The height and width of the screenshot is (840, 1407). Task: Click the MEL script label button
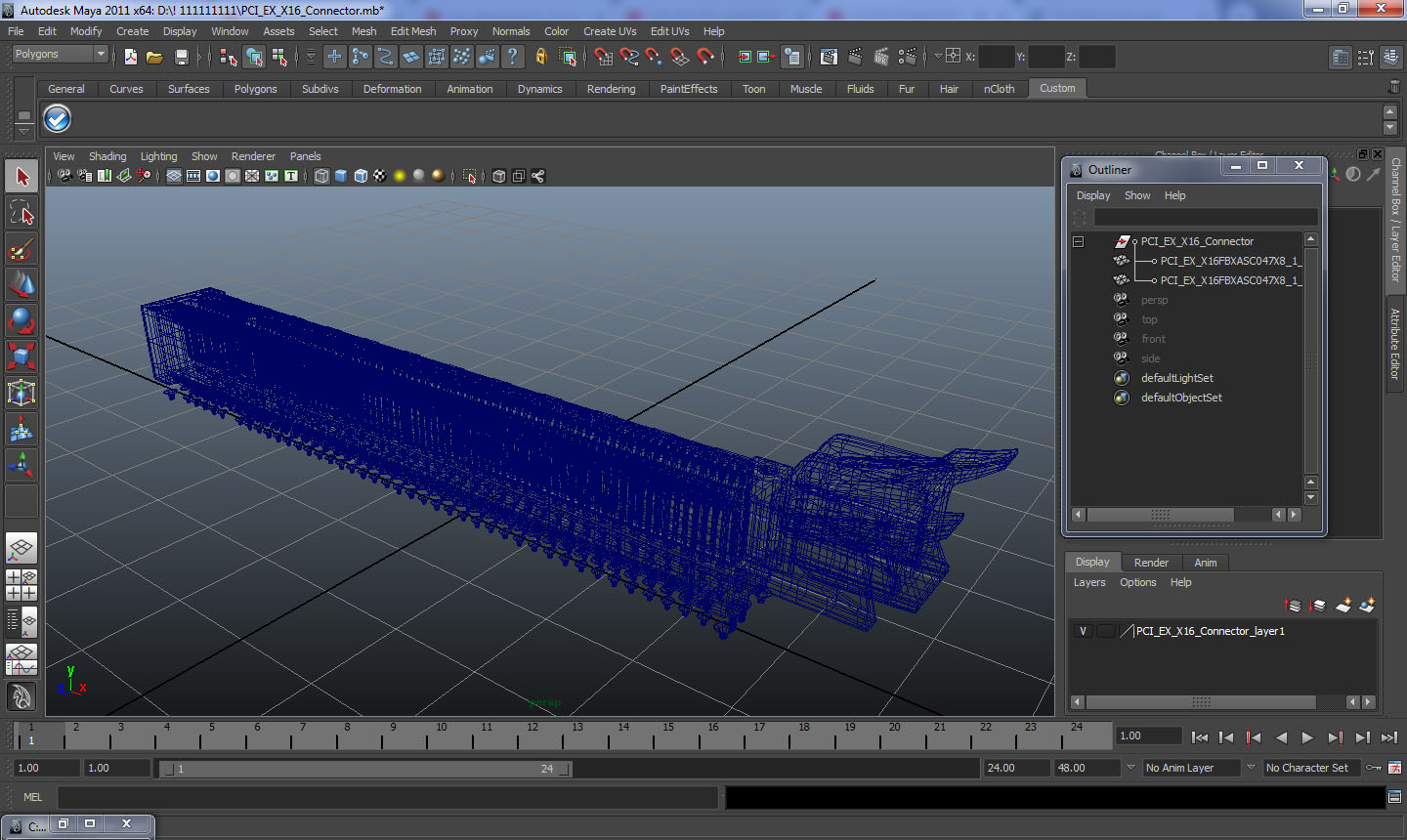click(x=32, y=797)
